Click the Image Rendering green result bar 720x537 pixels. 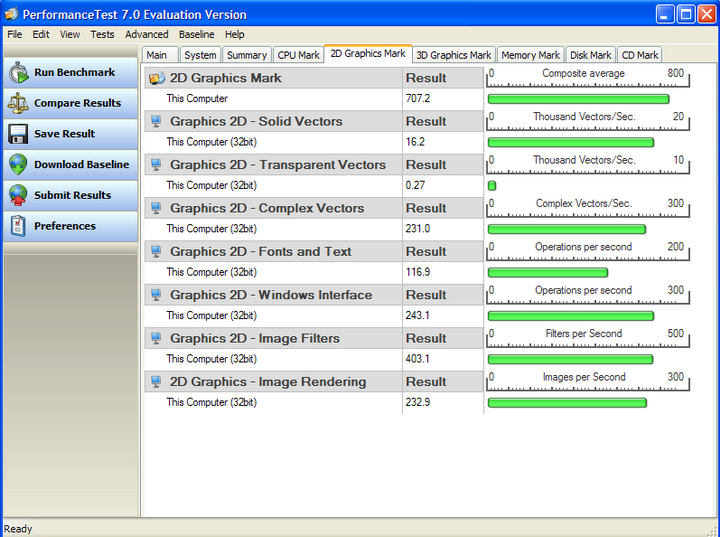(567, 403)
